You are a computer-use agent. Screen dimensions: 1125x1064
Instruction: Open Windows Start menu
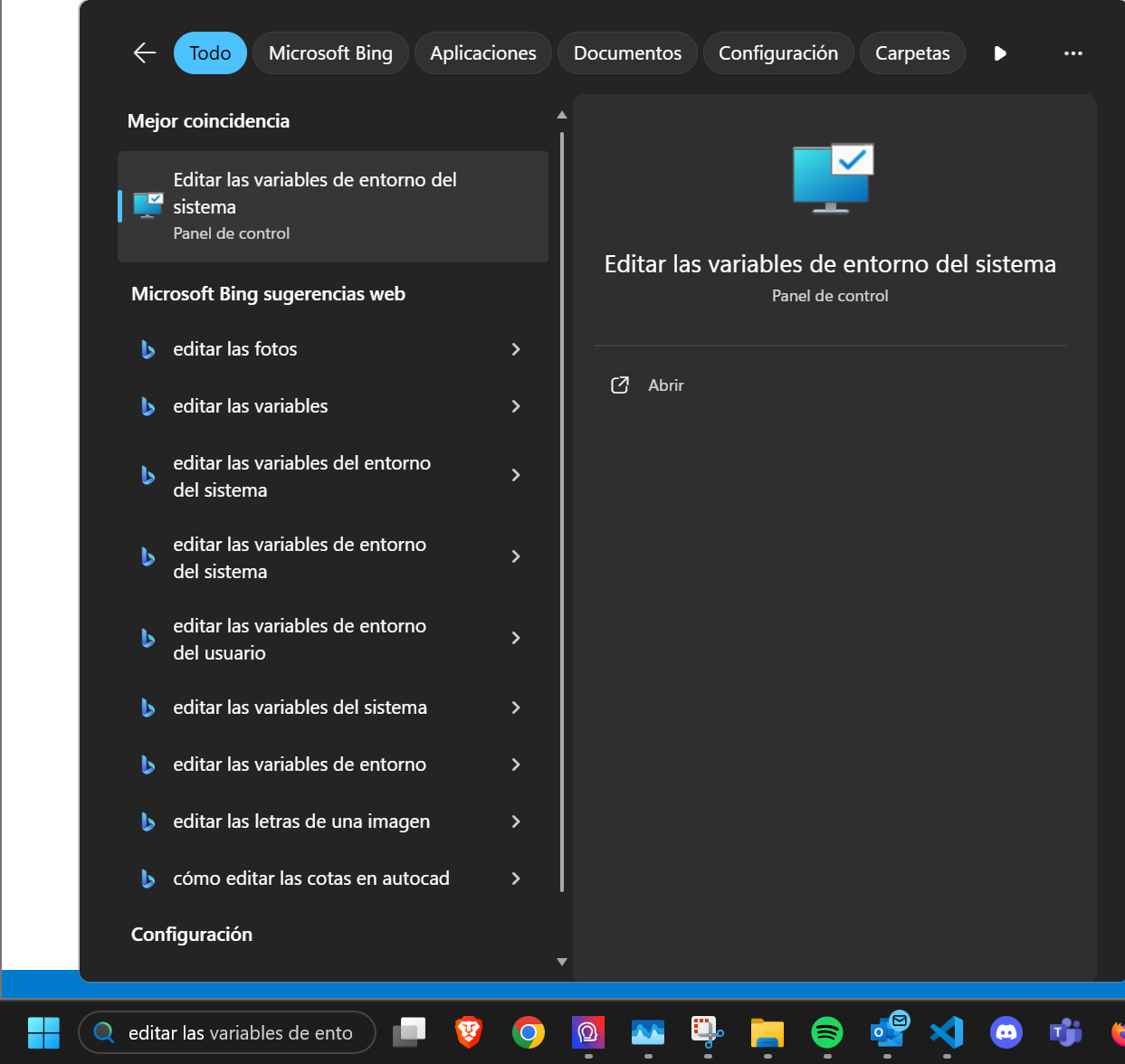43,1032
